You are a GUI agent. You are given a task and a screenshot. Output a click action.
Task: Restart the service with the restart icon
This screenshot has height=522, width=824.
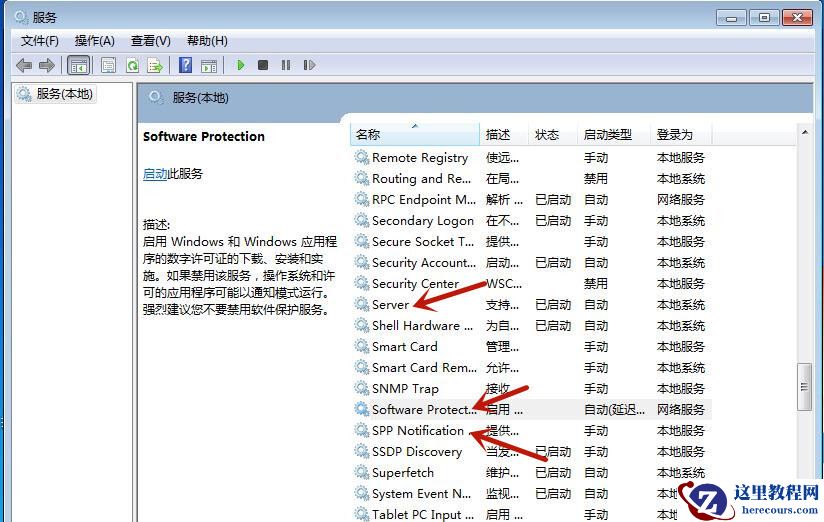click(x=309, y=65)
